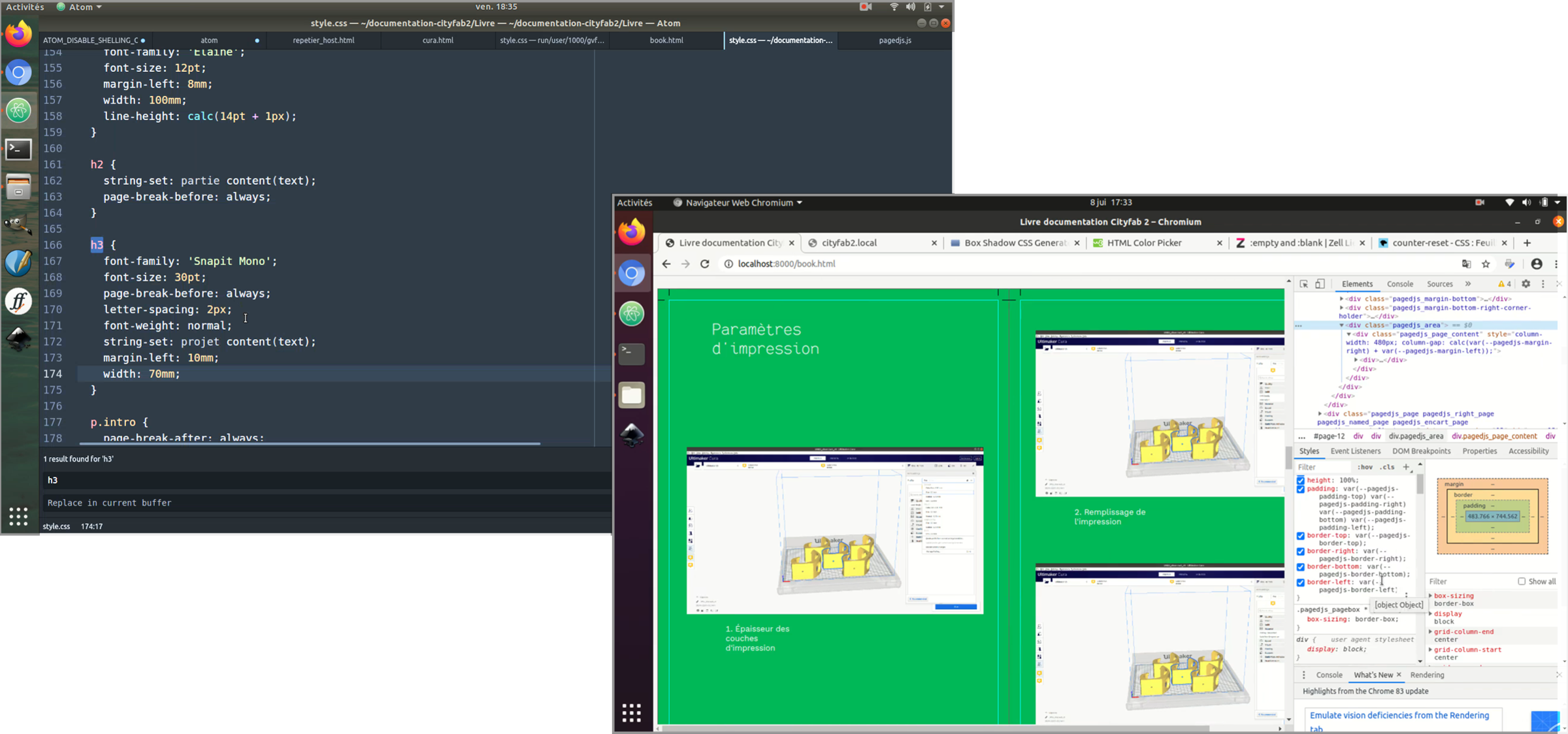The image size is (1568, 734).
Task: Uncheck the height: 100% property checkbox
Action: tap(1301, 481)
